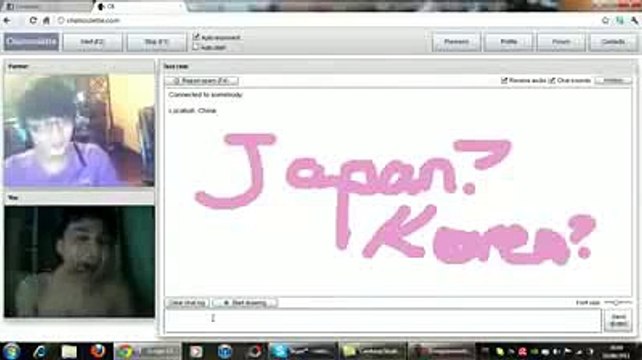642x360 pixels.
Task: Click the Stop (F1) button
Action: point(156,42)
